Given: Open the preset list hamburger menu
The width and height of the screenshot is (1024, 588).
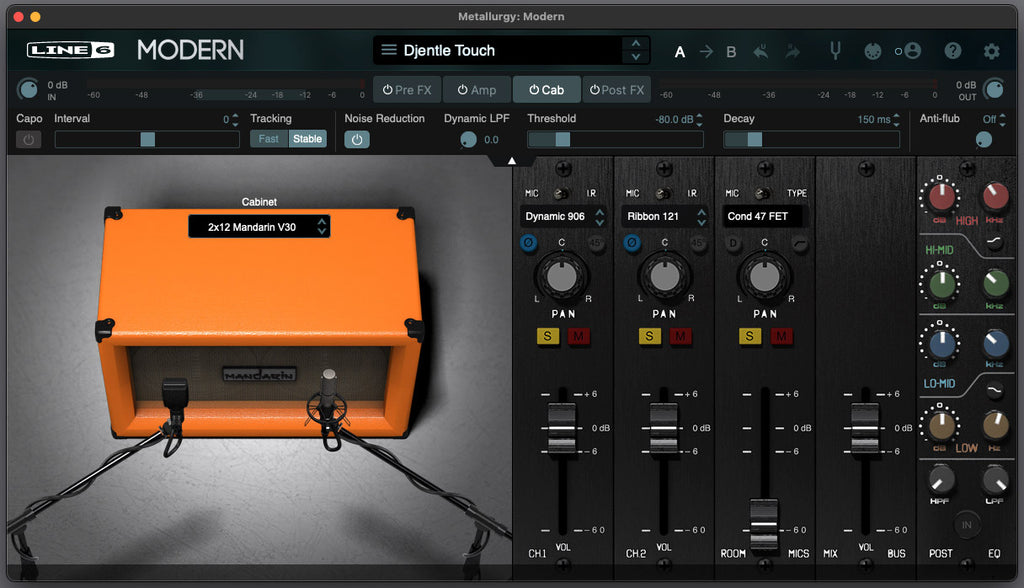Looking at the screenshot, I should pos(389,50).
